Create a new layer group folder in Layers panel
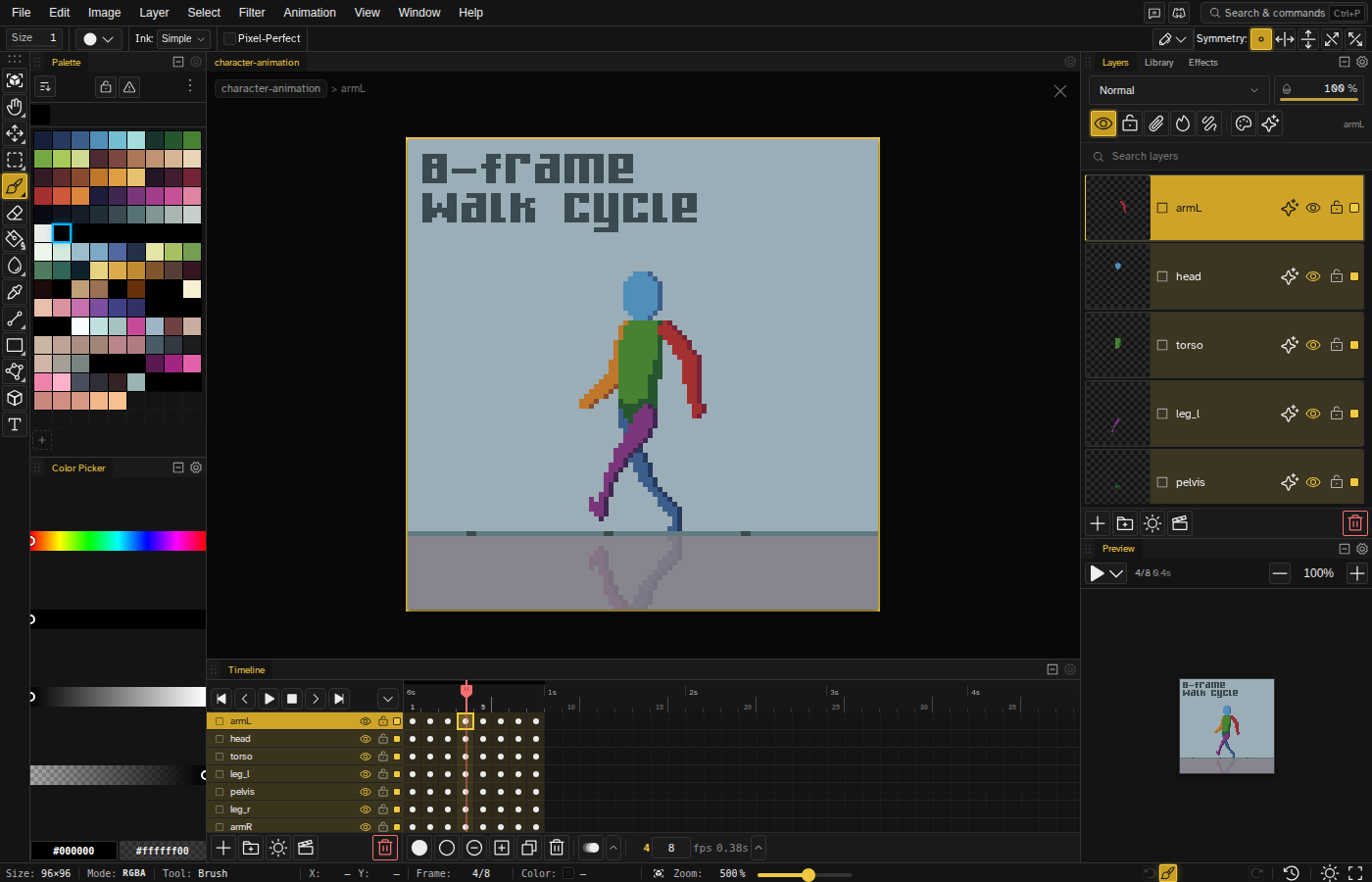Image resolution: width=1372 pixels, height=882 pixels. pos(1125,523)
